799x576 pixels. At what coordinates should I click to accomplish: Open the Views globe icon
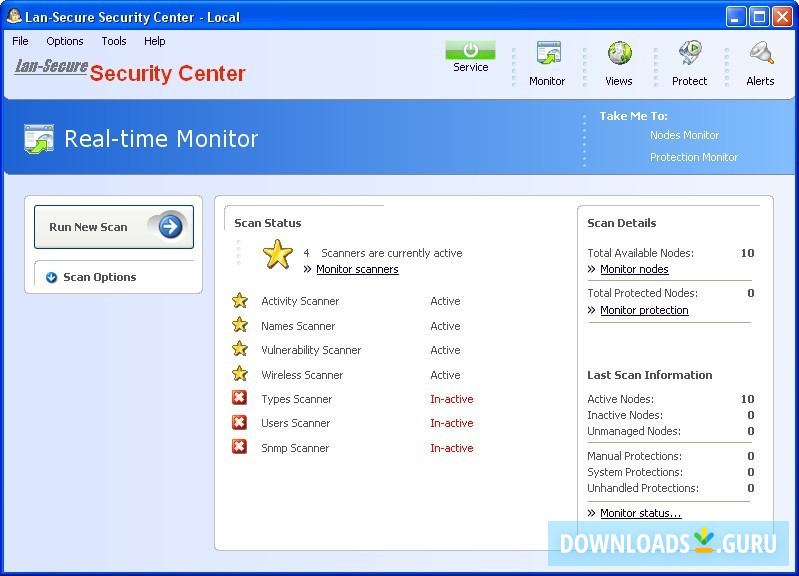(619, 54)
